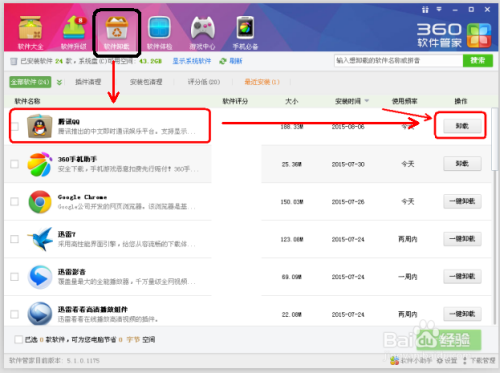Tick the checkbox for Google Chrome
Viewport: 500px width, 373px height.
click(x=14, y=202)
